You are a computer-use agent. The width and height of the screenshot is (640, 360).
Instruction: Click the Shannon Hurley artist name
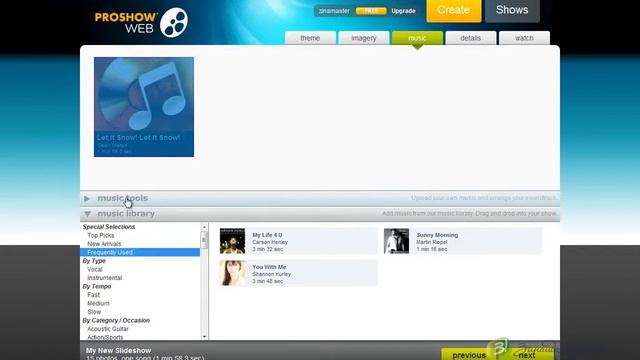coord(271,274)
